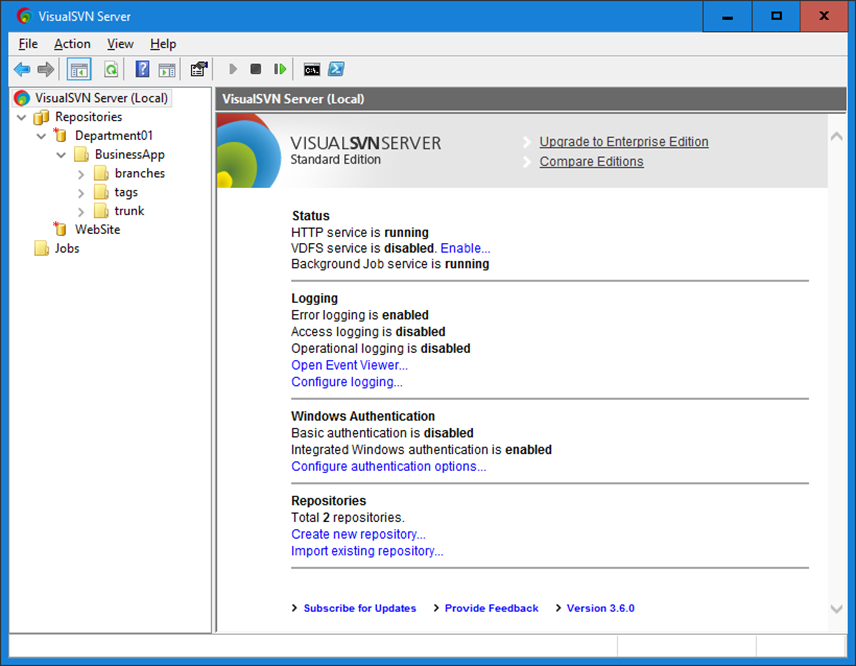Expand the trunk folder in the tree
Viewport: 856px width, 666px height.
pyautogui.click(x=80, y=210)
